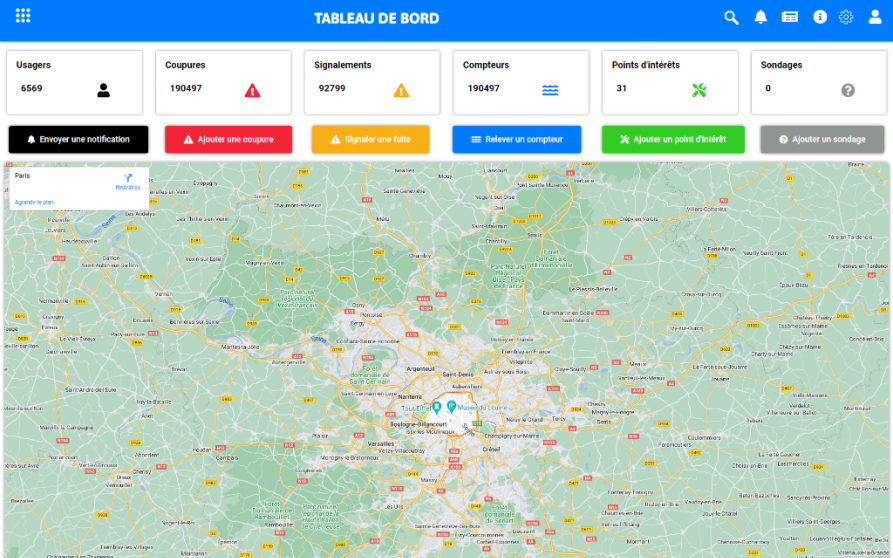
Task: Click Ajouter un point d'intérêt button
Action: [x=673, y=140]
